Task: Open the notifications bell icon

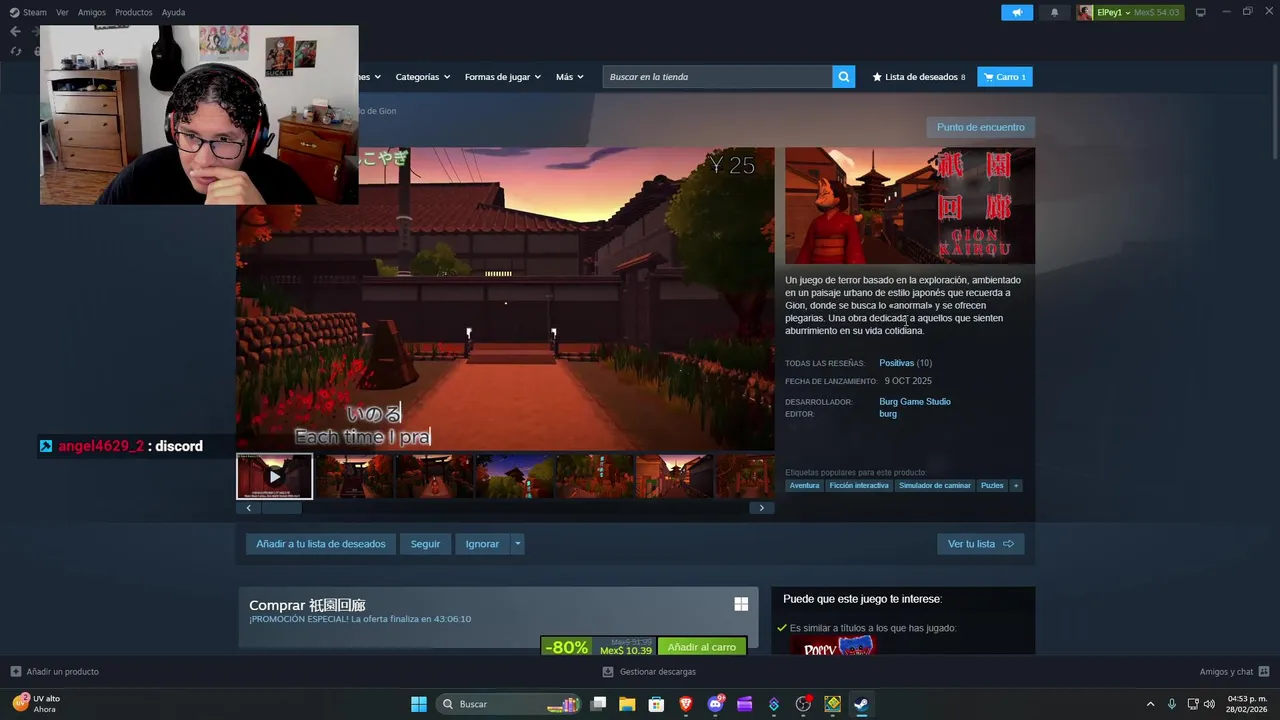Action: (1054, 12)
